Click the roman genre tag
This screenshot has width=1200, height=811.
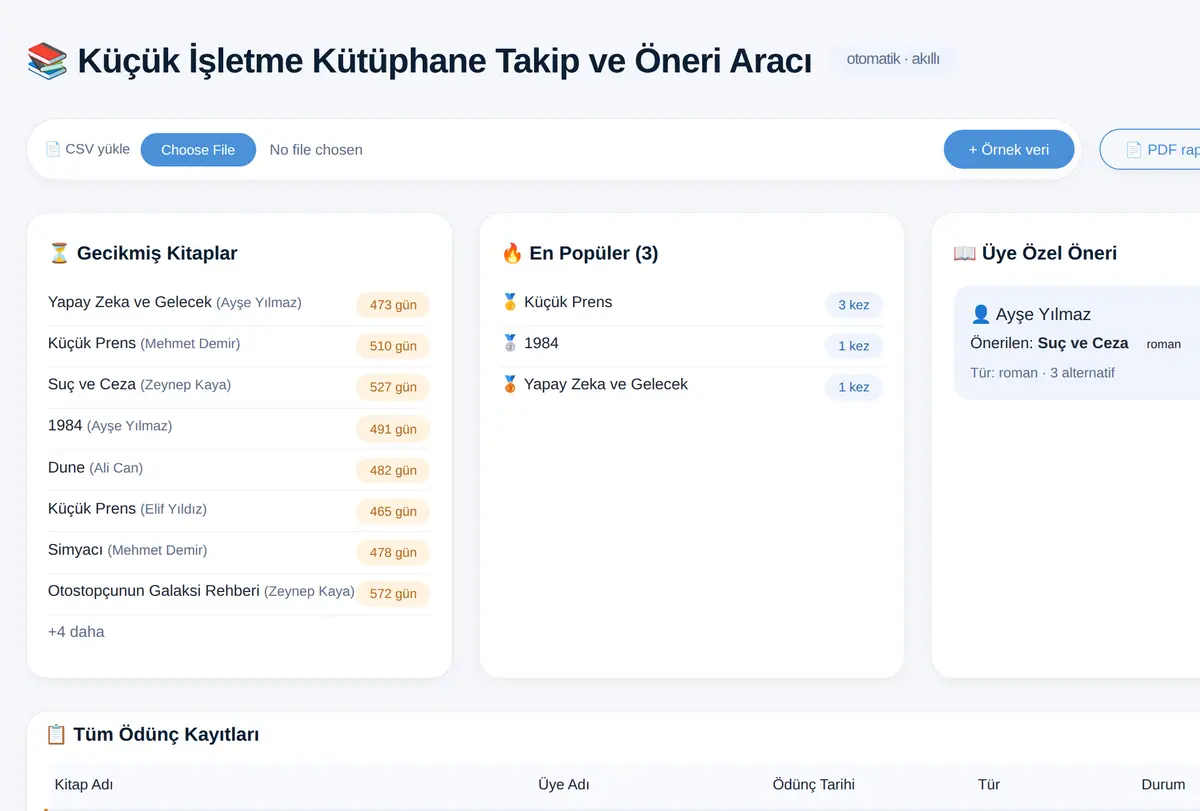click(1164, 344)
